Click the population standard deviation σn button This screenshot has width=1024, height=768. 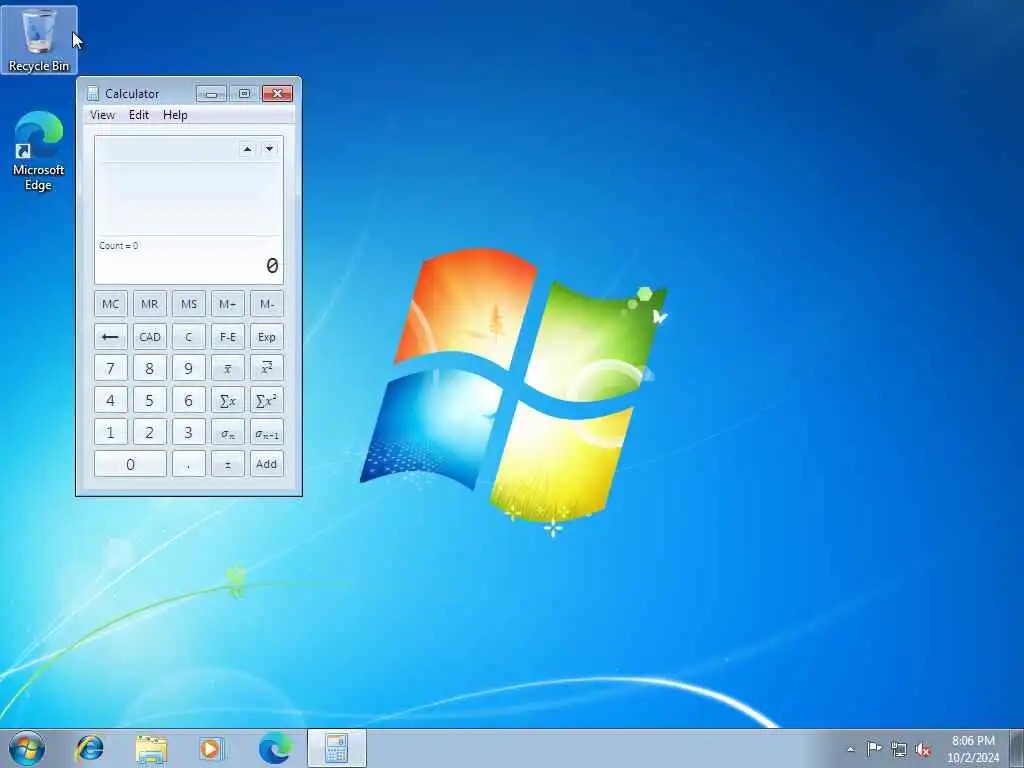227,432
